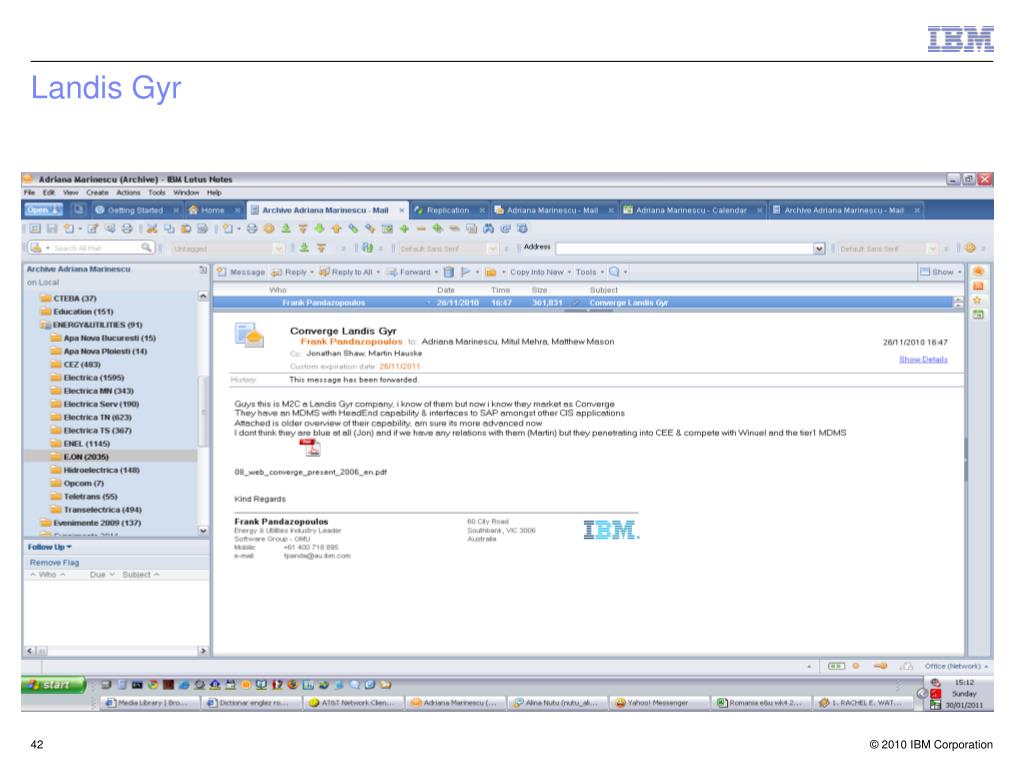Close the Archive Adriana Marinescu - Mail active tab
The height and width of the screenshot is (768, 1024).
tap(402, 210)
